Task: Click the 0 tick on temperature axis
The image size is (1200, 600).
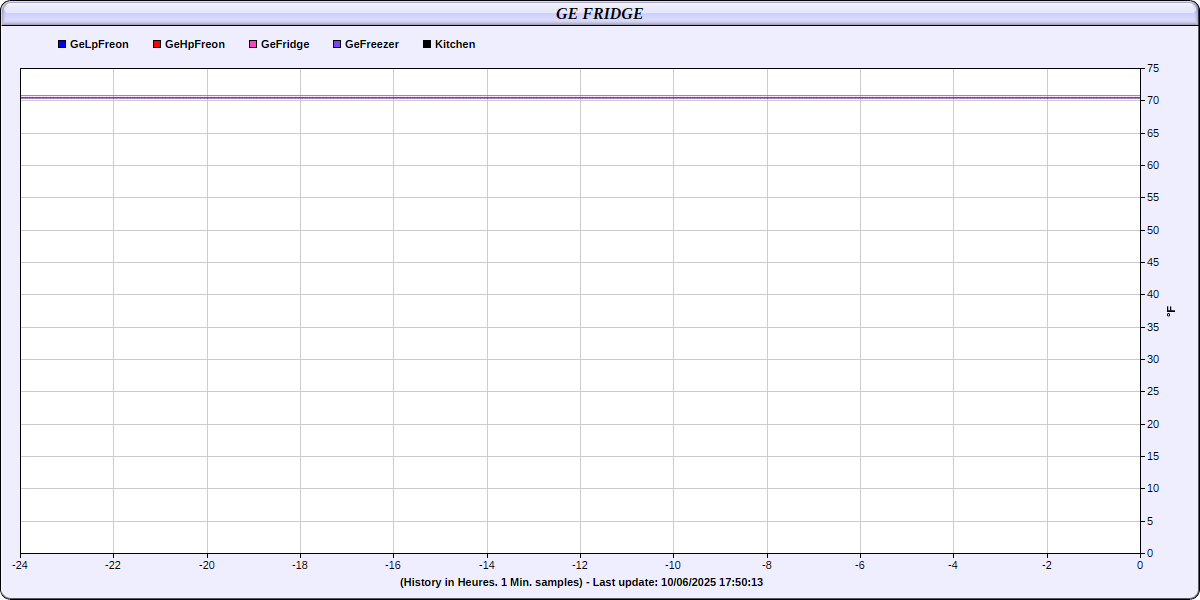Action: pyautogui.click(x=1150, y=553)
